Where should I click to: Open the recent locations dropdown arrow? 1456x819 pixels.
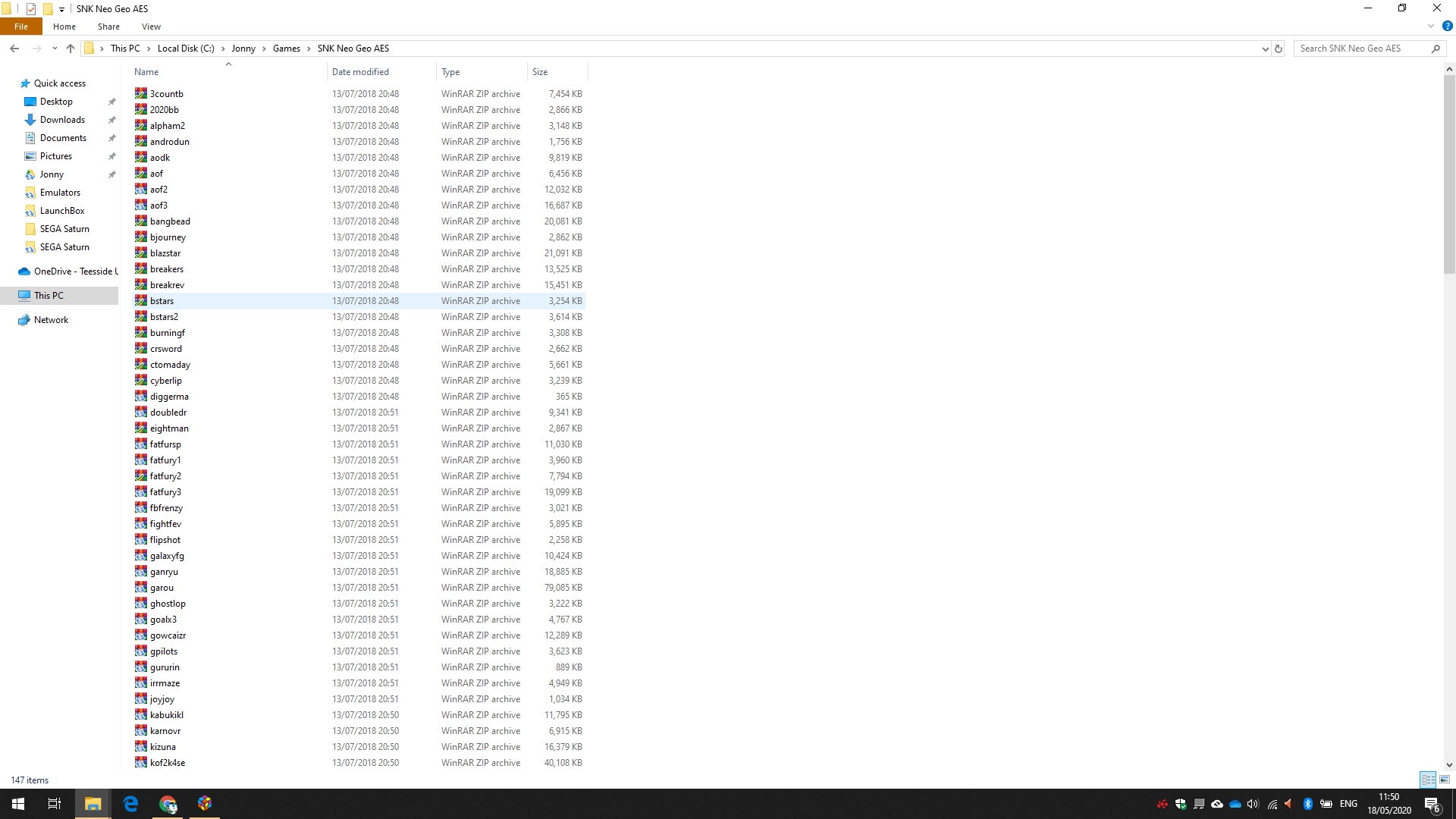(x=55, y=49)
